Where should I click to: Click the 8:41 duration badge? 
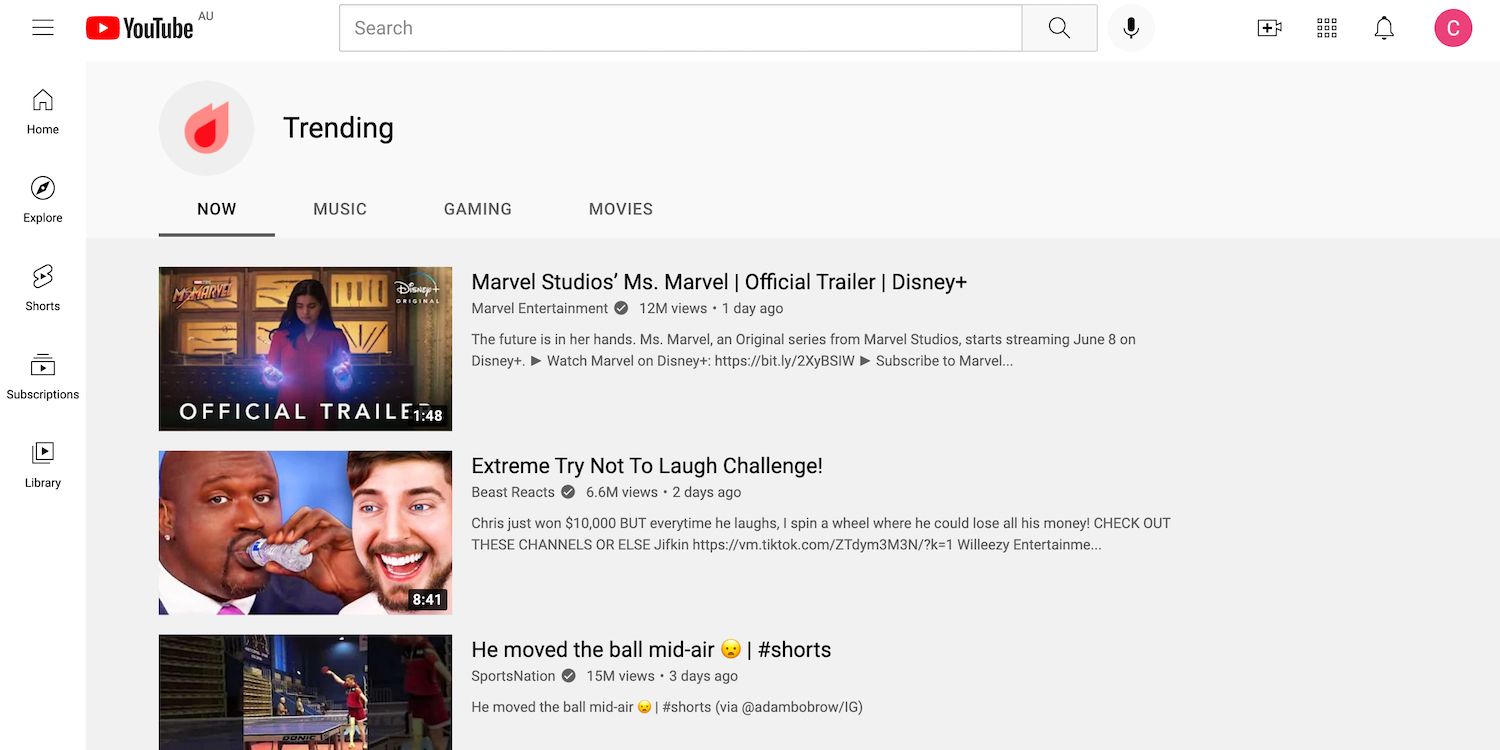[427, 600]
